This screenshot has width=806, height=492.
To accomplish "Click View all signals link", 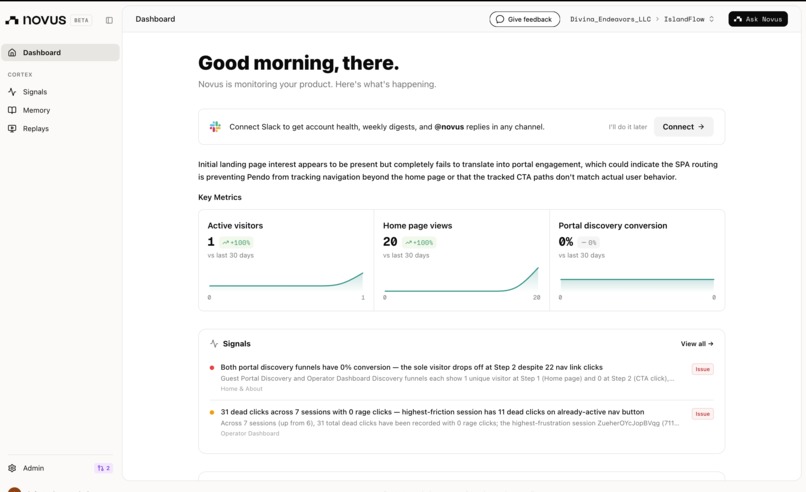I will click(697, 343).
